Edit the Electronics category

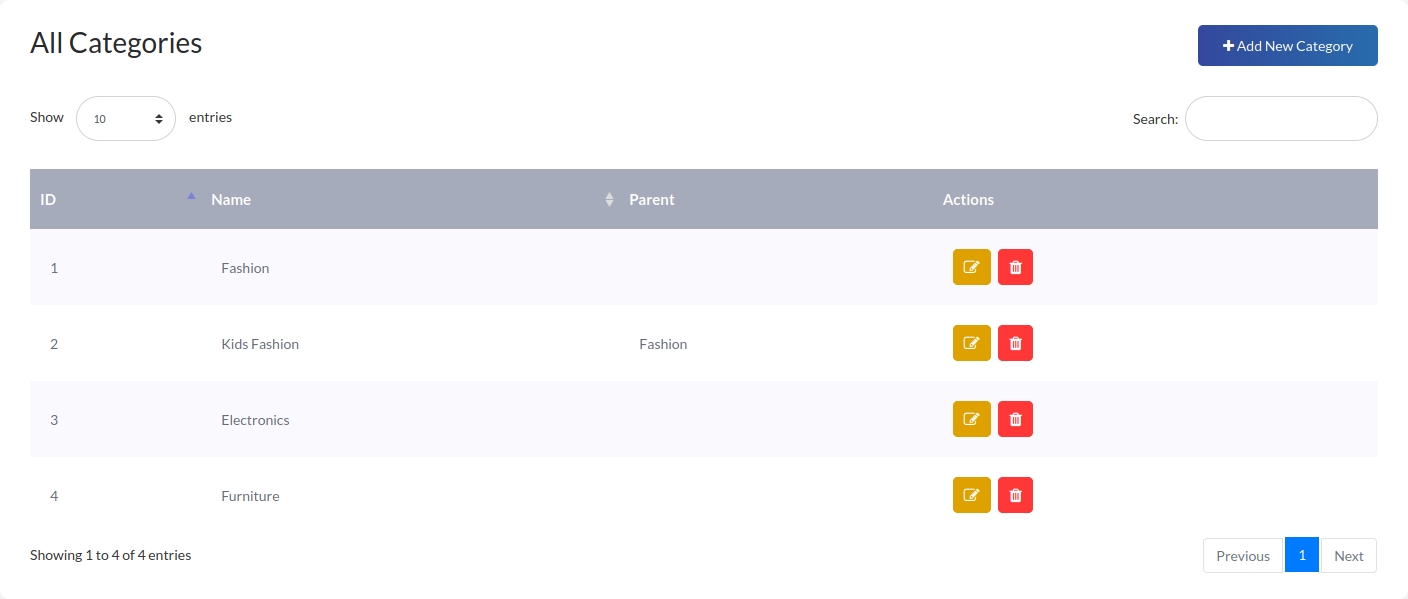coord(971,419)
